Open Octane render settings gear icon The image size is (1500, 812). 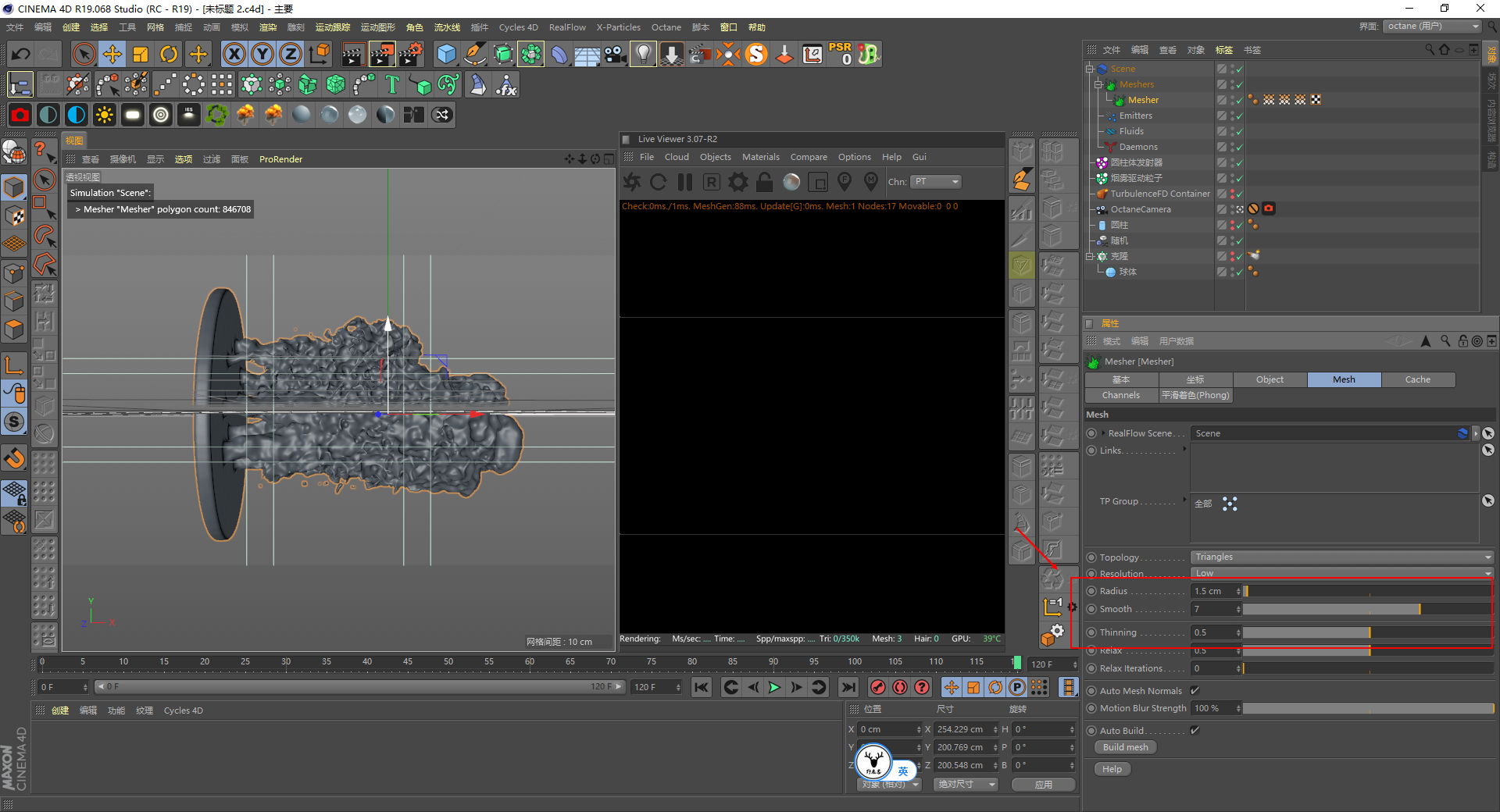[x=737, y=182]
